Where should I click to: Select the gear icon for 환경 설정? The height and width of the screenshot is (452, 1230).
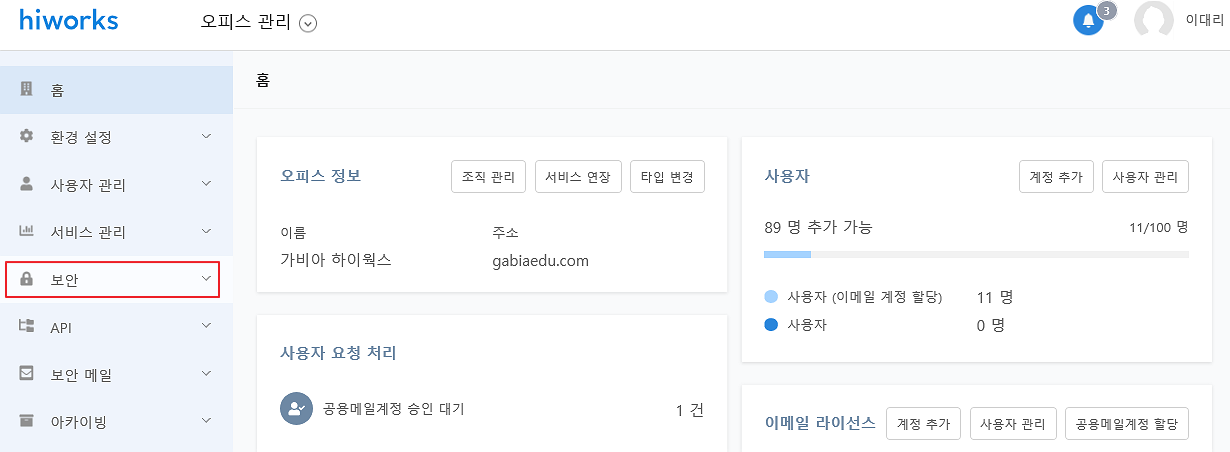pyautogui.click(x=27, y=136)
